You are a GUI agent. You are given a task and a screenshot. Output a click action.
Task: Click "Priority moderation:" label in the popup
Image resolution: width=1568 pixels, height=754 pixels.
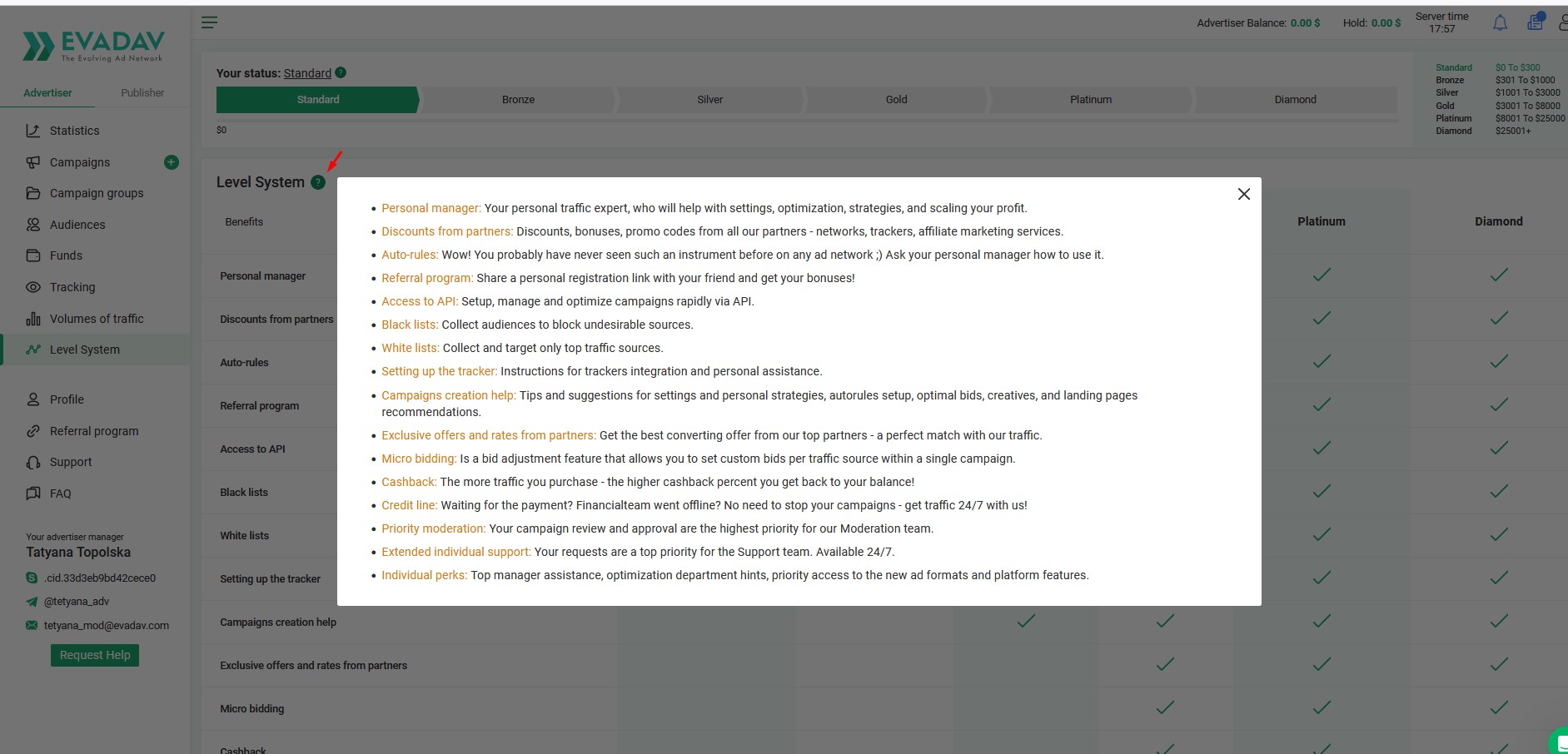(433, 528)
